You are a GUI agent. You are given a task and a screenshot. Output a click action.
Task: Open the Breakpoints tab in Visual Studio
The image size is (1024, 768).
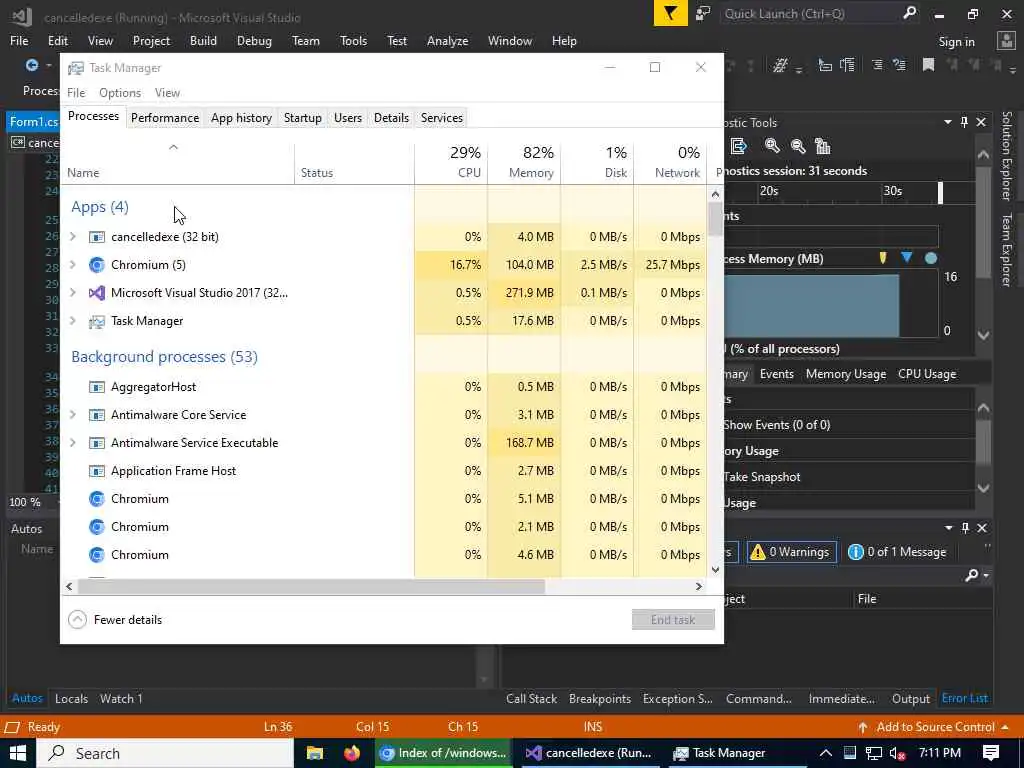600,698
